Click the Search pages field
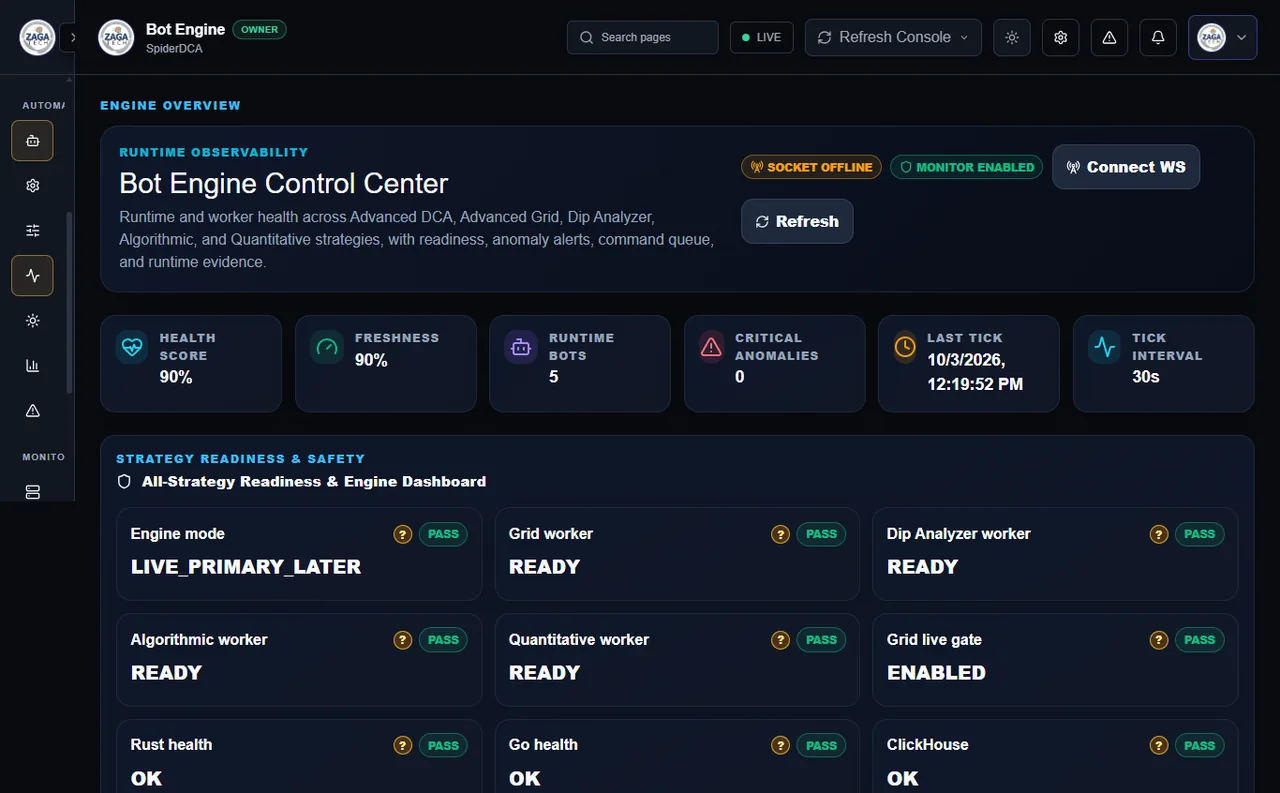This screenshot has width=1280, height=793. point(643,37)
